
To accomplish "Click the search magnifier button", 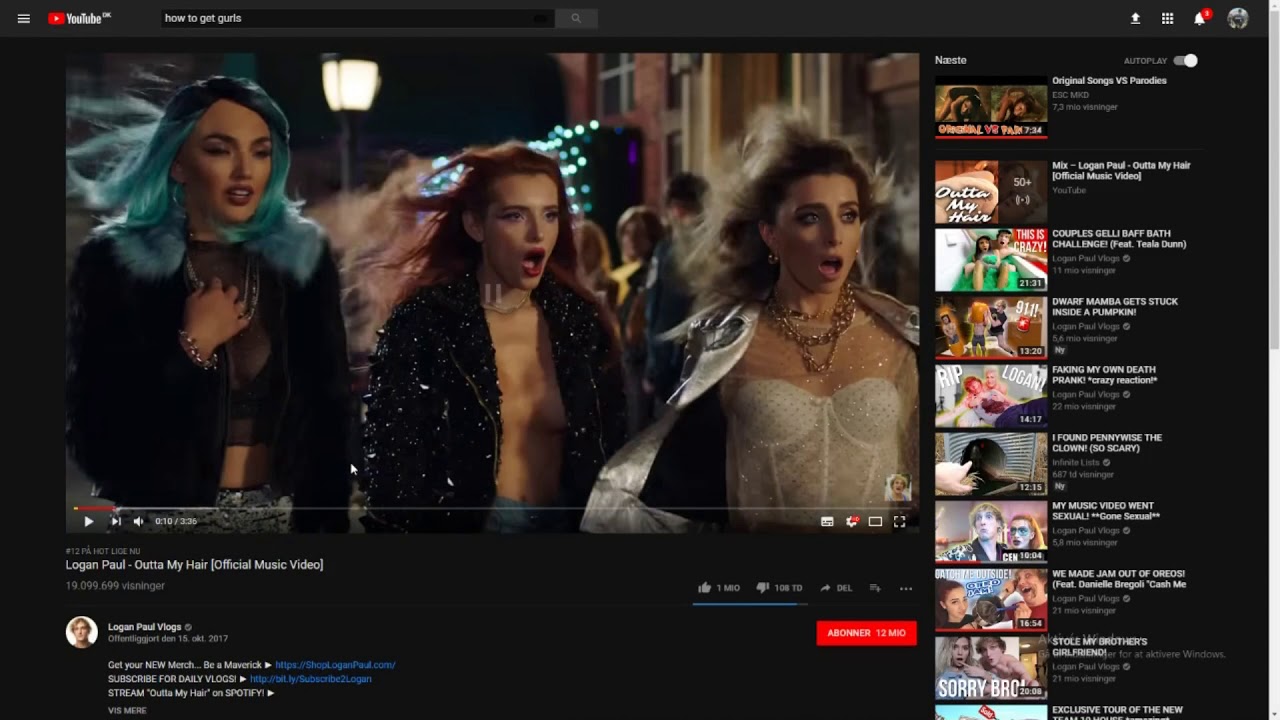I will point(576,18).
